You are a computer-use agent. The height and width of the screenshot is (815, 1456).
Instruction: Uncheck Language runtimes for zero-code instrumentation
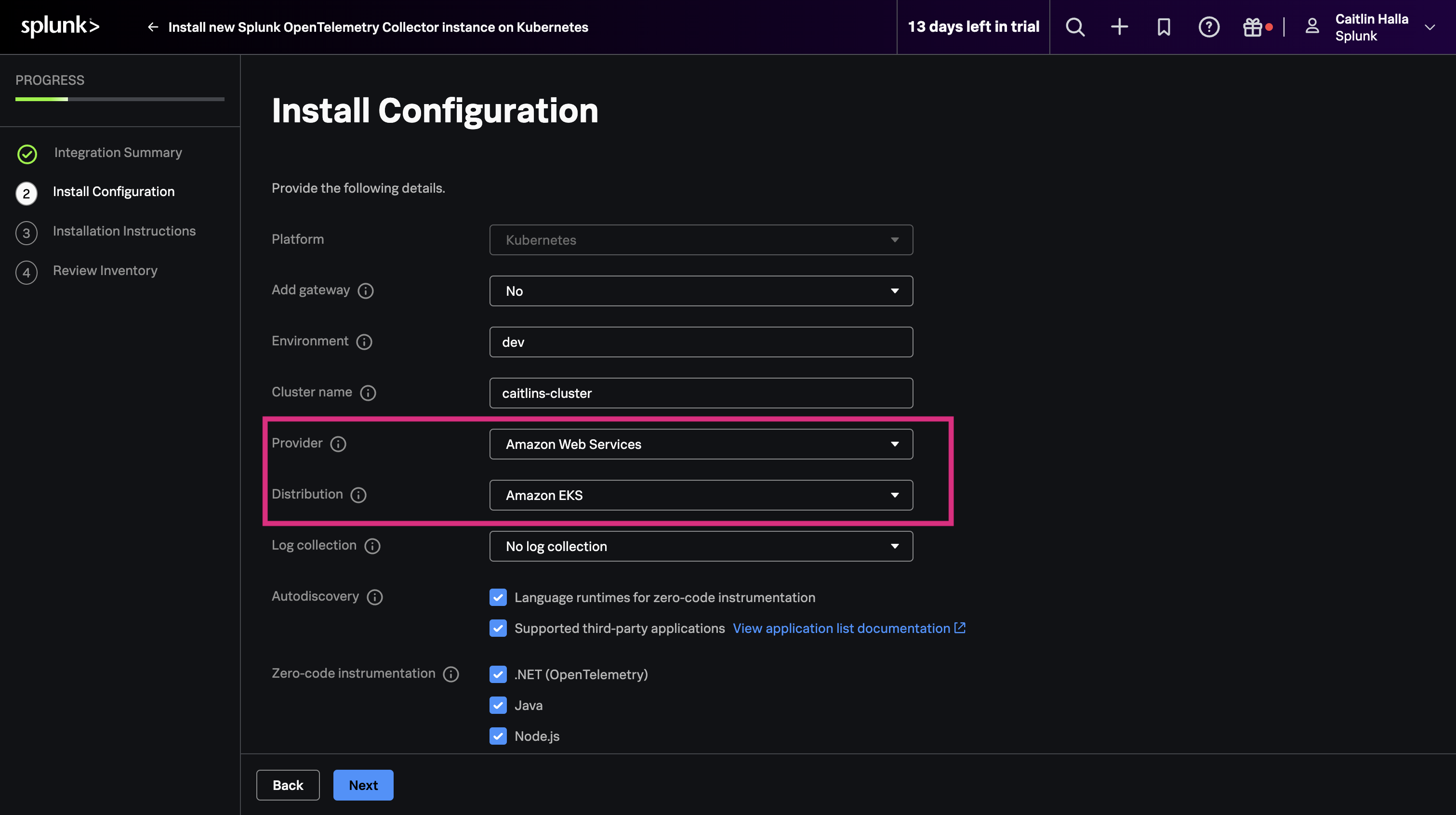497,597
